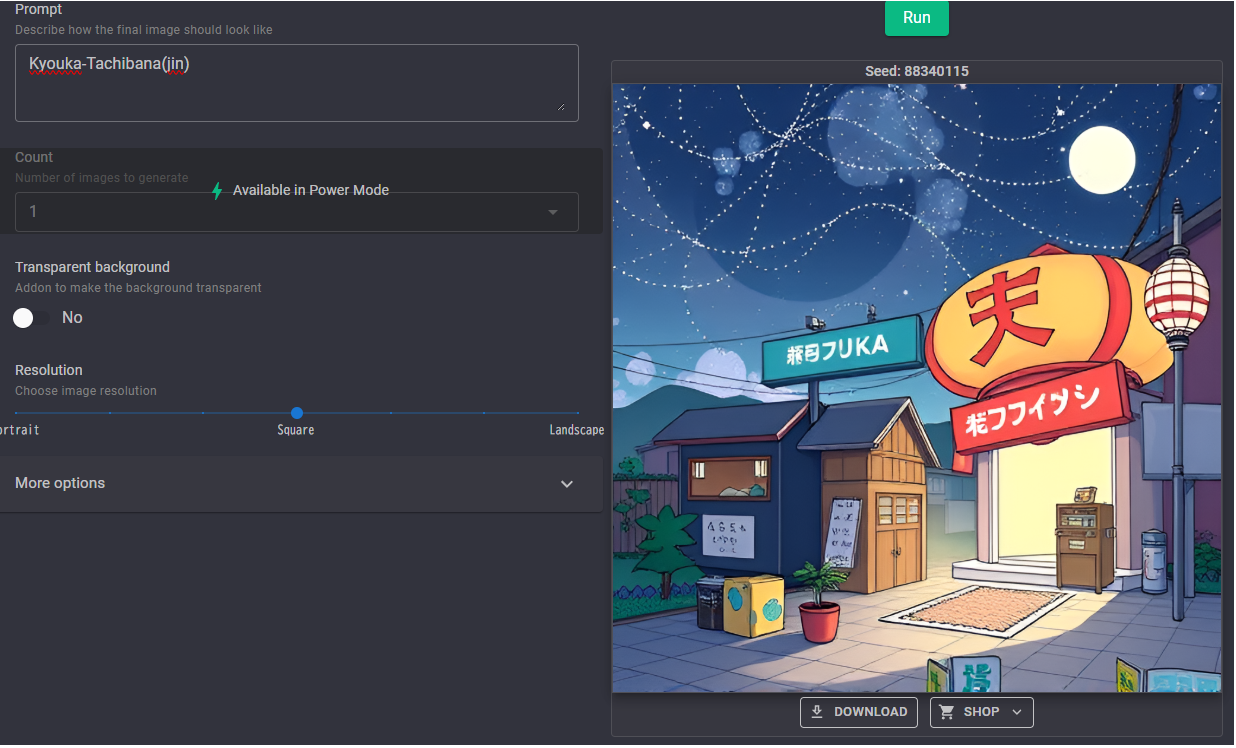
Task: Toggle the Transparent background switch
Action: point(31,318)
